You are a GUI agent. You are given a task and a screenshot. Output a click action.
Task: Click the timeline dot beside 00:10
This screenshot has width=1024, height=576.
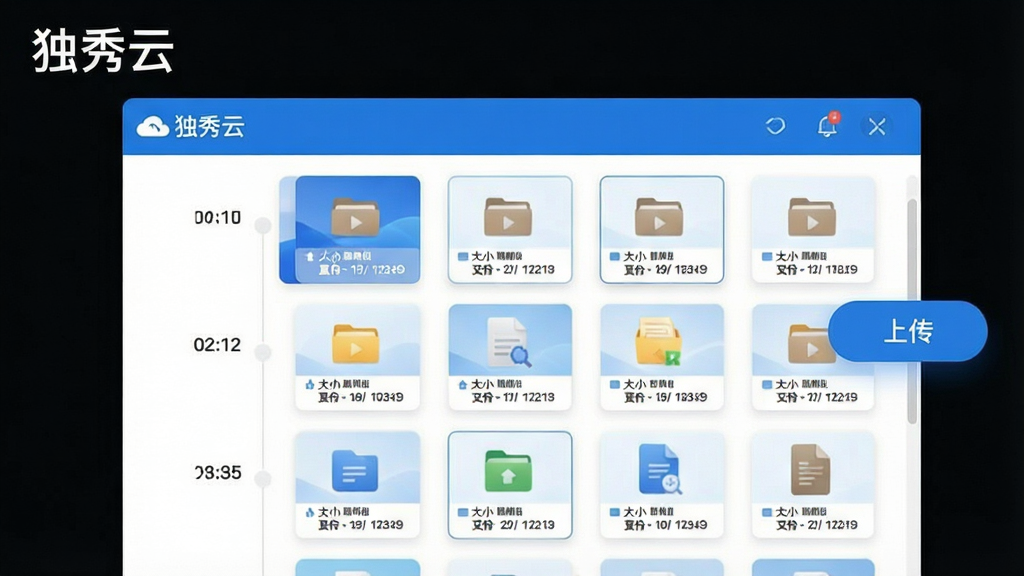pos(263,225)
